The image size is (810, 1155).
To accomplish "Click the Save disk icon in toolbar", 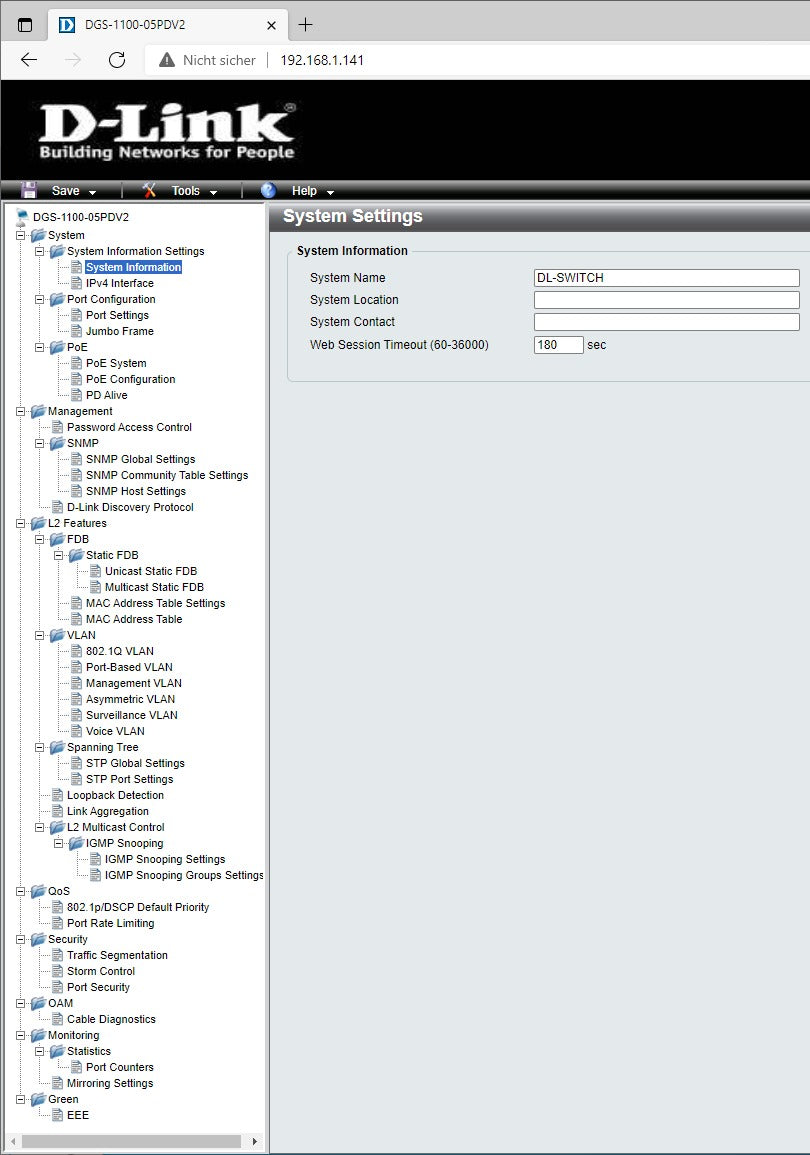I will coord(29,190).
